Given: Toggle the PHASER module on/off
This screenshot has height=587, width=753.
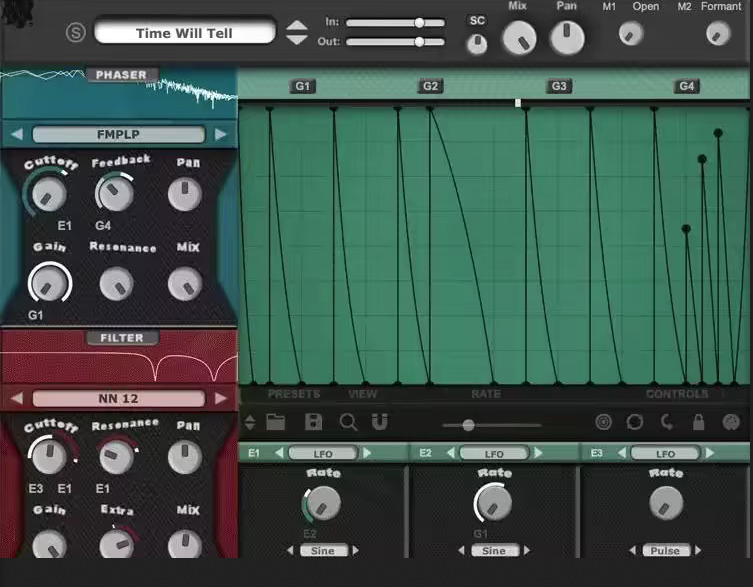Looking at the screenshot, I should point(121,75).
